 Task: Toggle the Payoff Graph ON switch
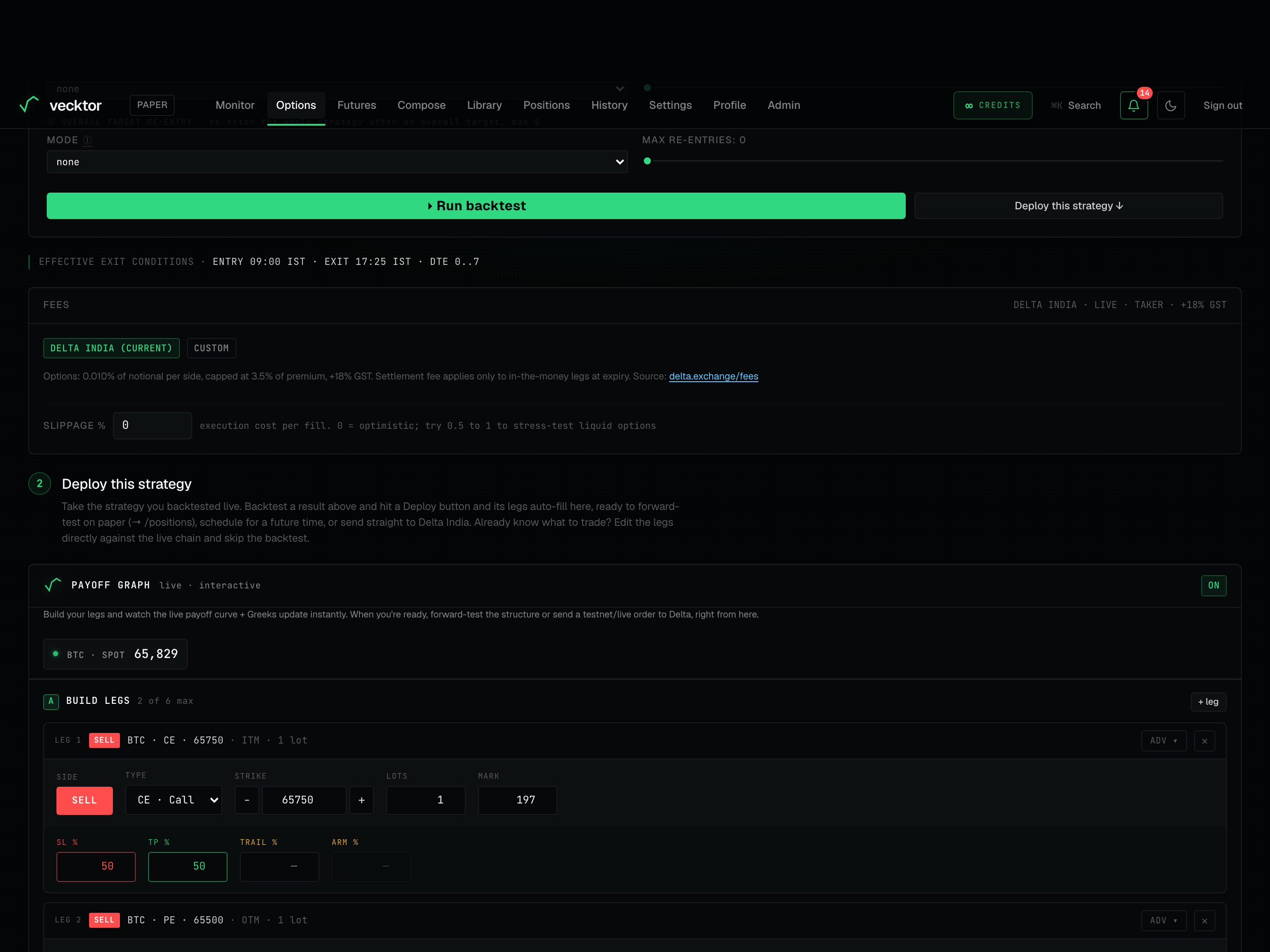[x=1213, y=585]
